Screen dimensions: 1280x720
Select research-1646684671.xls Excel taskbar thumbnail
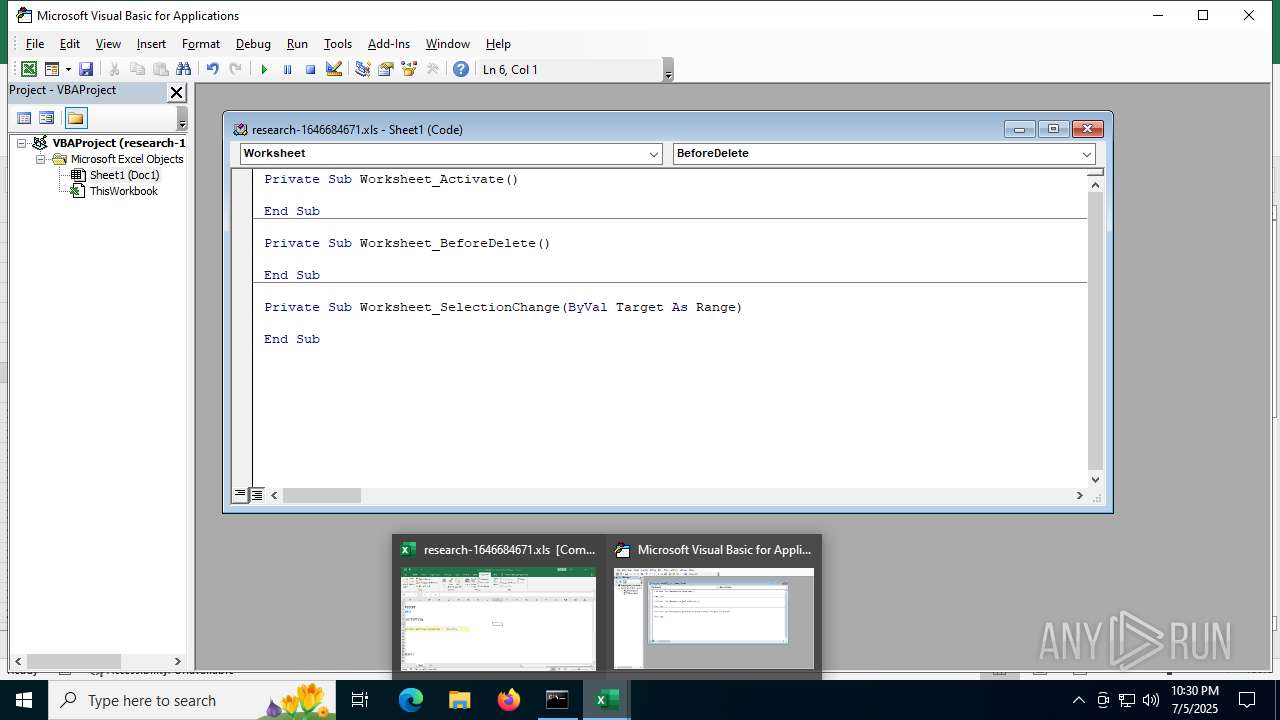[x=498, y=608]
